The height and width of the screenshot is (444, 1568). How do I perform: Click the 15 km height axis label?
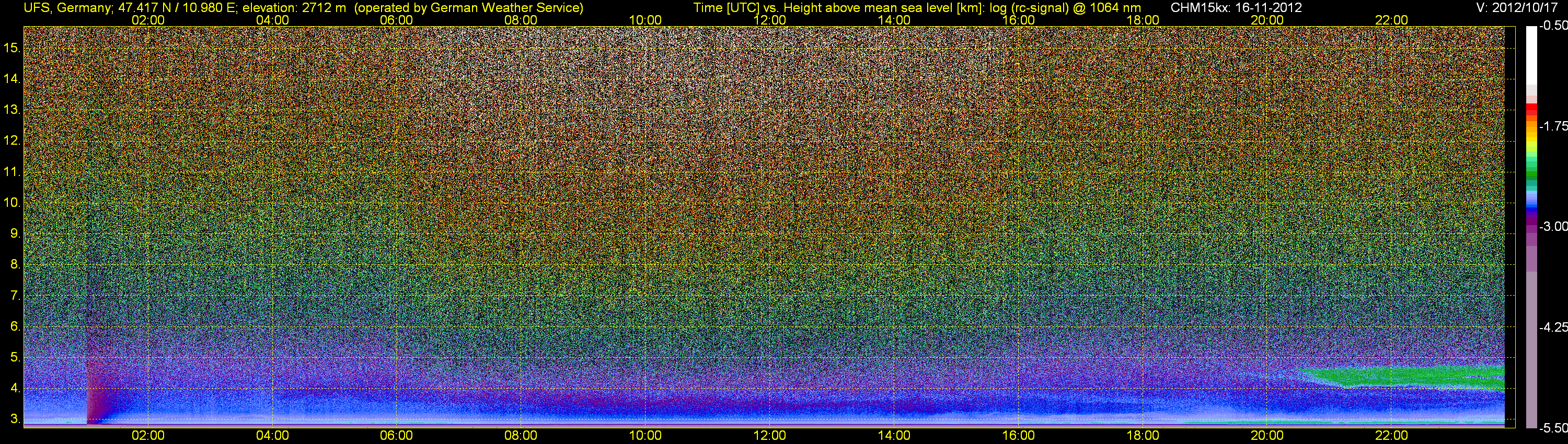(x=12, y=48)
